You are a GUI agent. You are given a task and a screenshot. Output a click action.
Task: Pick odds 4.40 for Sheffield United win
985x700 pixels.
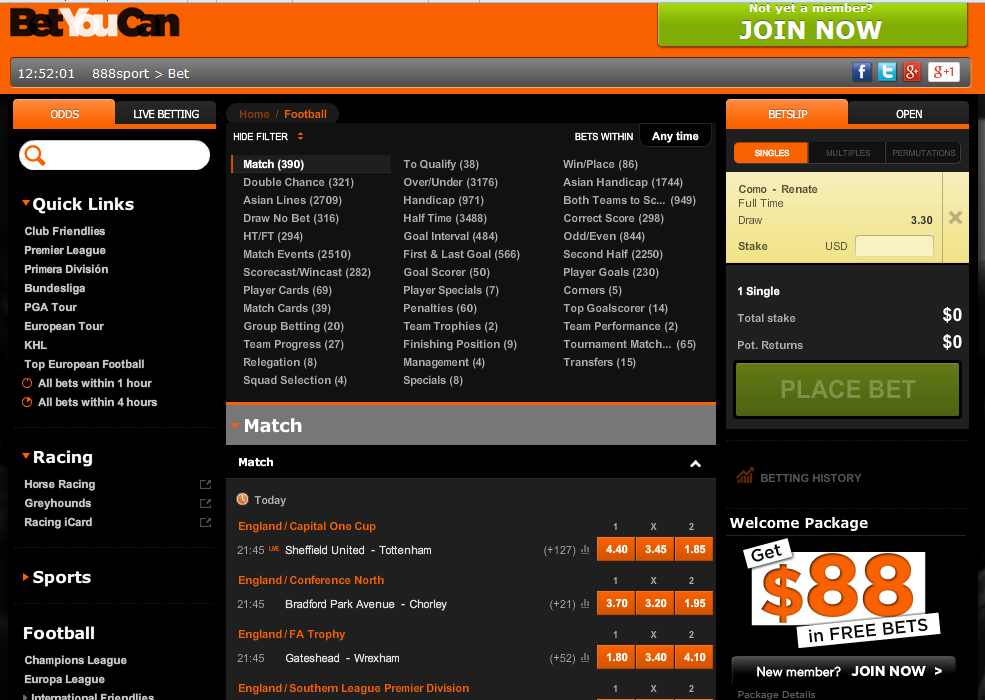616,549
